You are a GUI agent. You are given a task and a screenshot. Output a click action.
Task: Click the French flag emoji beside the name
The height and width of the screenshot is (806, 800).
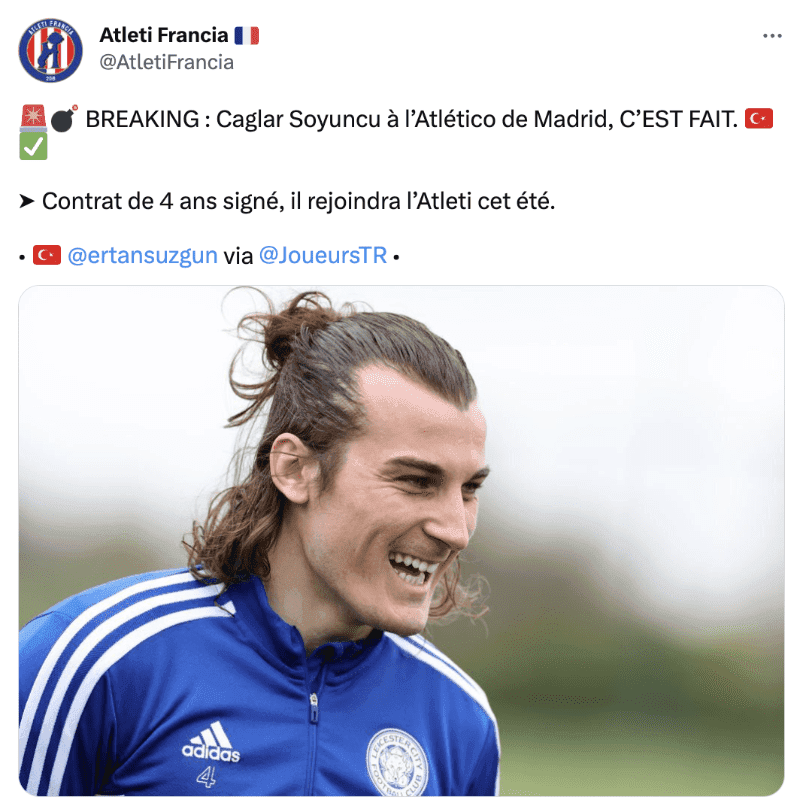(247, 35)
